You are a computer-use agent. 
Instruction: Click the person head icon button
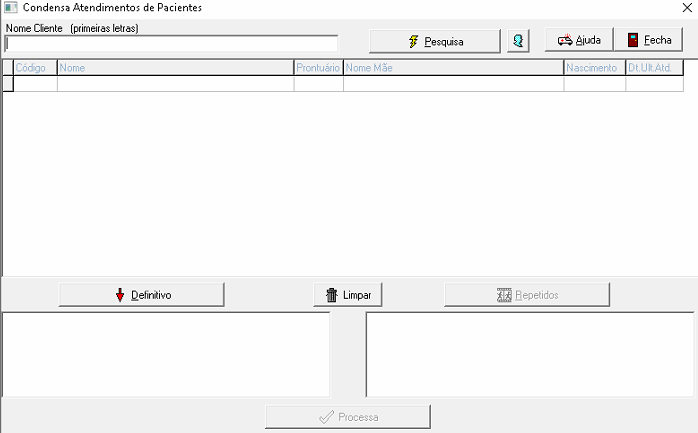[518, 41]
